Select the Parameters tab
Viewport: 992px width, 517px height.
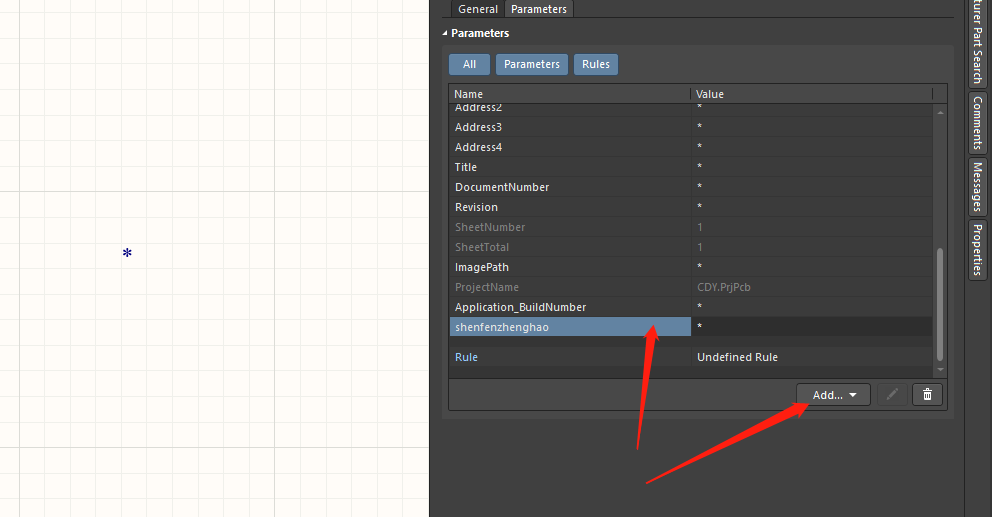[x=538, y=9]
